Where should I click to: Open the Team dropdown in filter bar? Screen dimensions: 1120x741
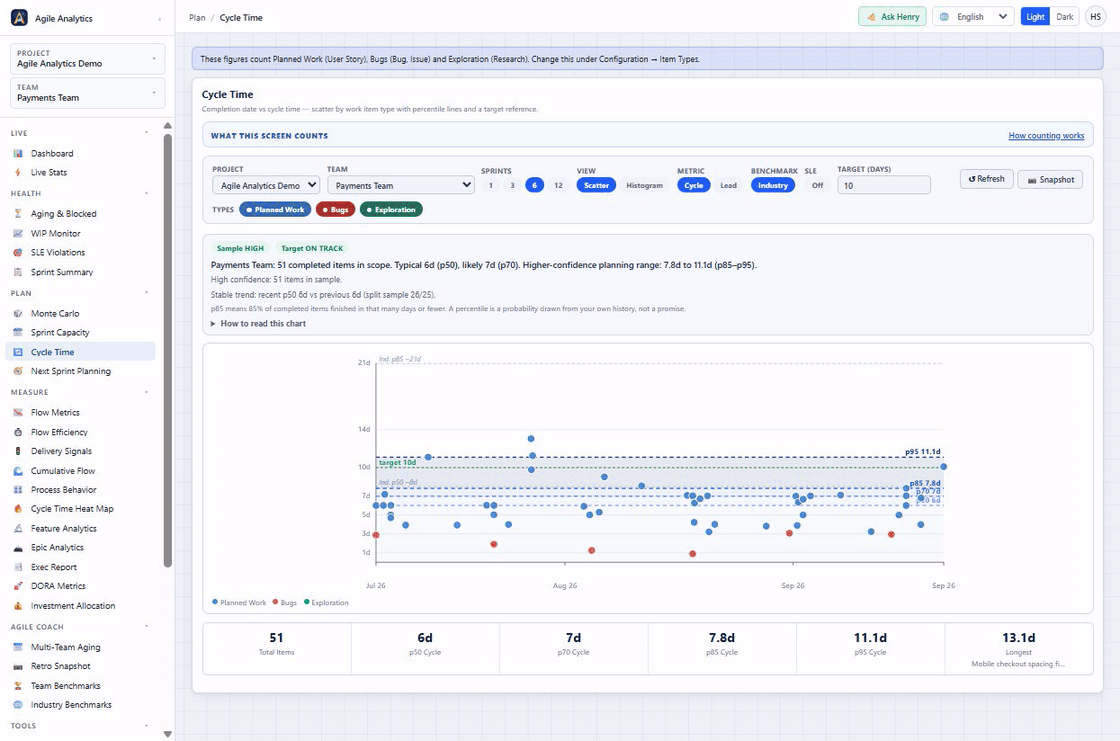pyautogui.click(x=401, y=185)
